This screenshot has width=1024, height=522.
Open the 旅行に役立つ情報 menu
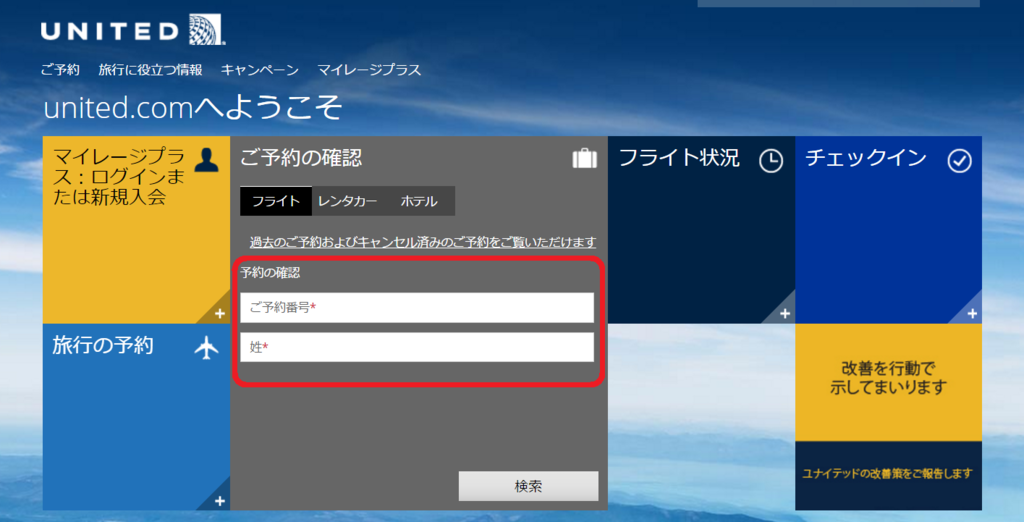coord(150,70)
